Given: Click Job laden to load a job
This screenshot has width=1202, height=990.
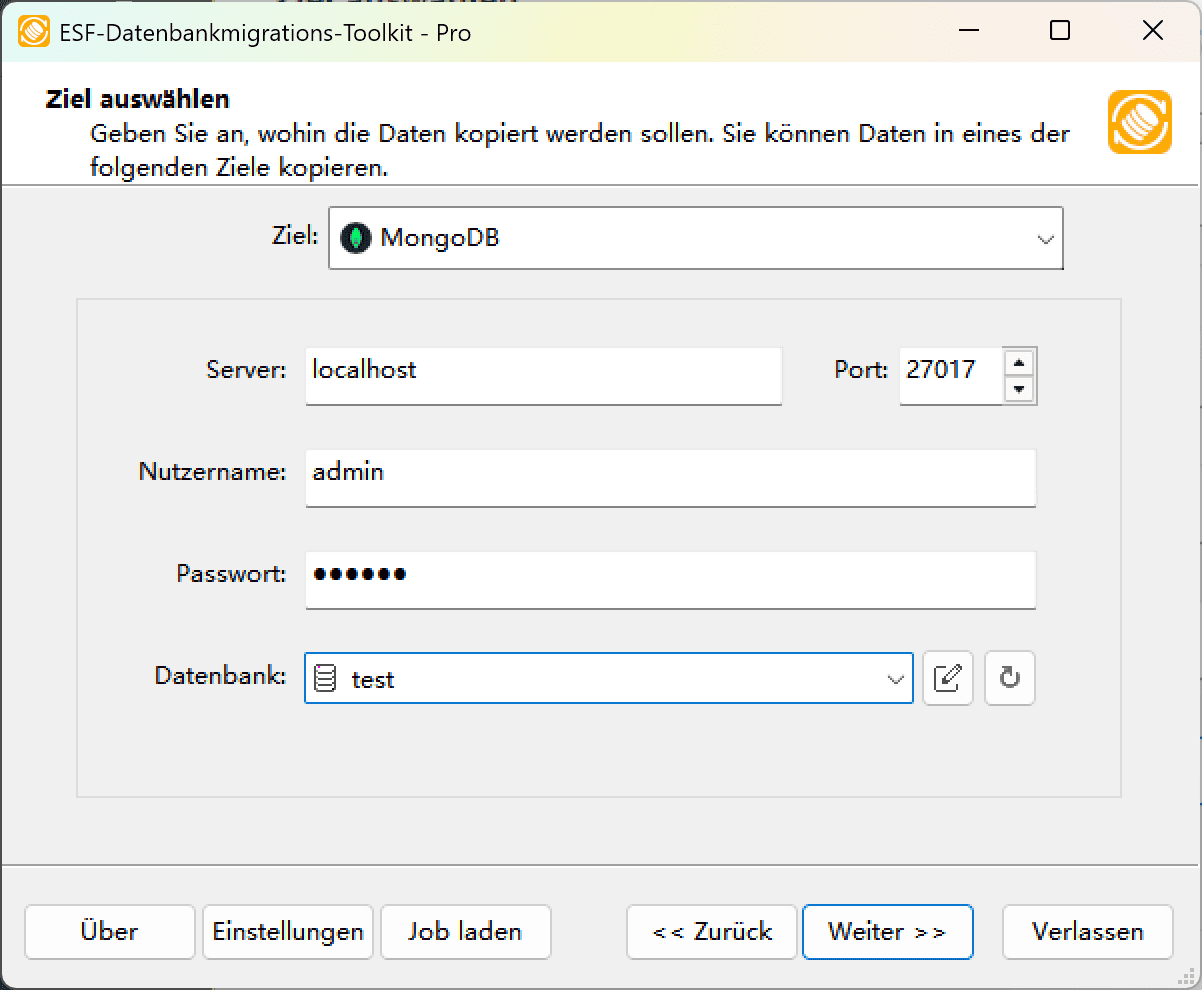Looking at the screenshot, I should [x=465, y=931].
